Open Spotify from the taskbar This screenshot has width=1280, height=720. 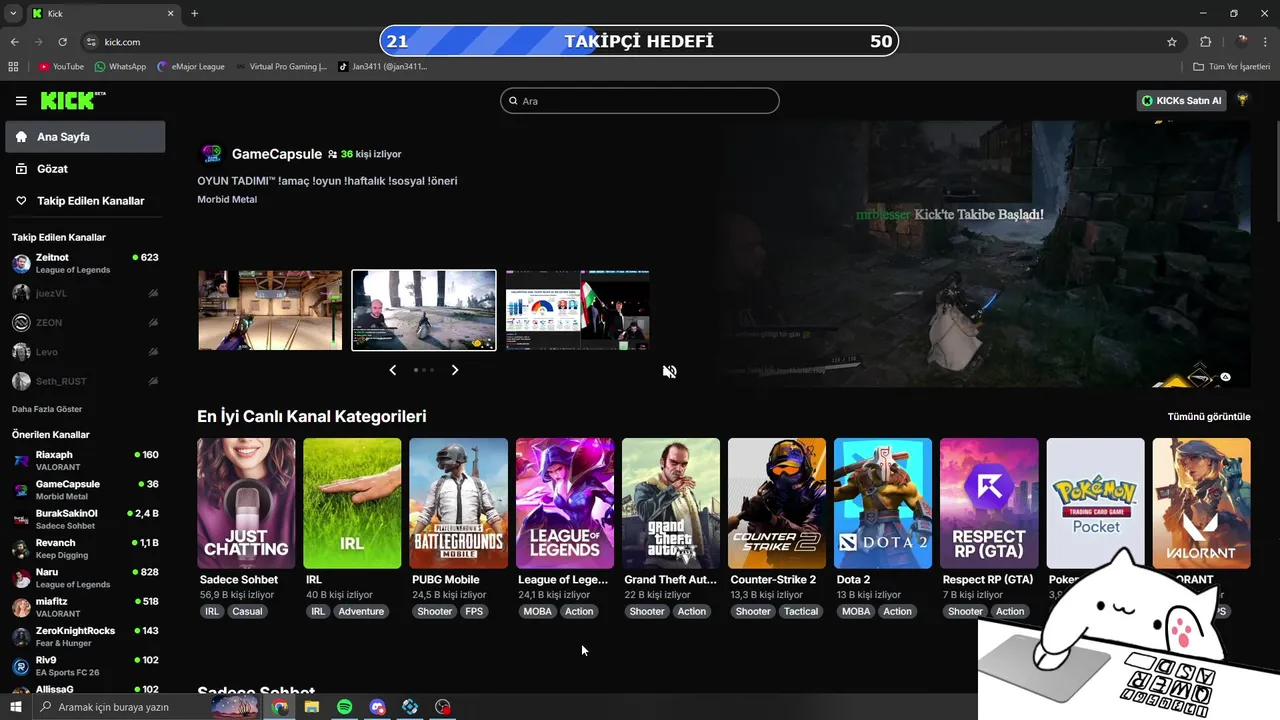[x=344, y=707]
